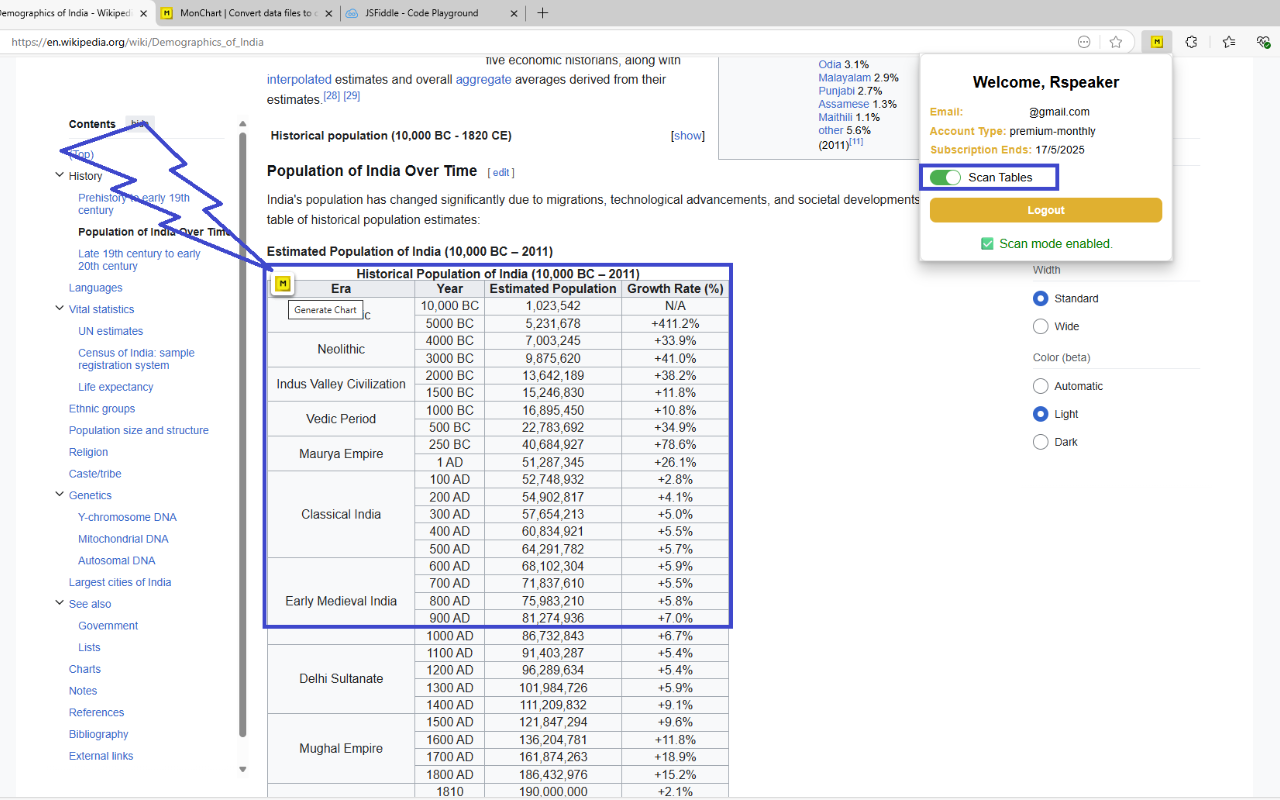1280x800 pixels.
Task: Click inside the browser address bar
Action: point(400,42)
